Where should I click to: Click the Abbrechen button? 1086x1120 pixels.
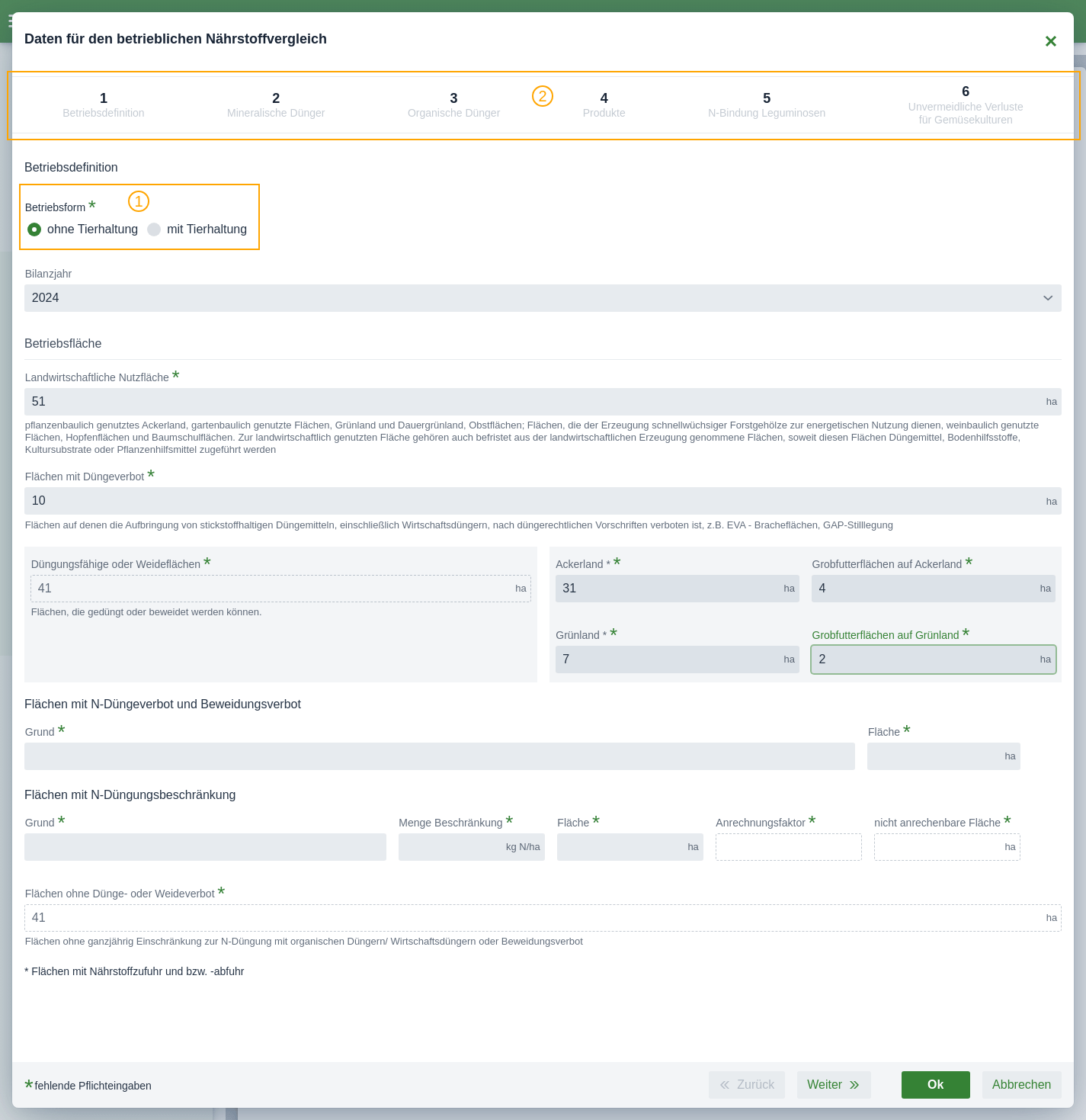1022,1085
